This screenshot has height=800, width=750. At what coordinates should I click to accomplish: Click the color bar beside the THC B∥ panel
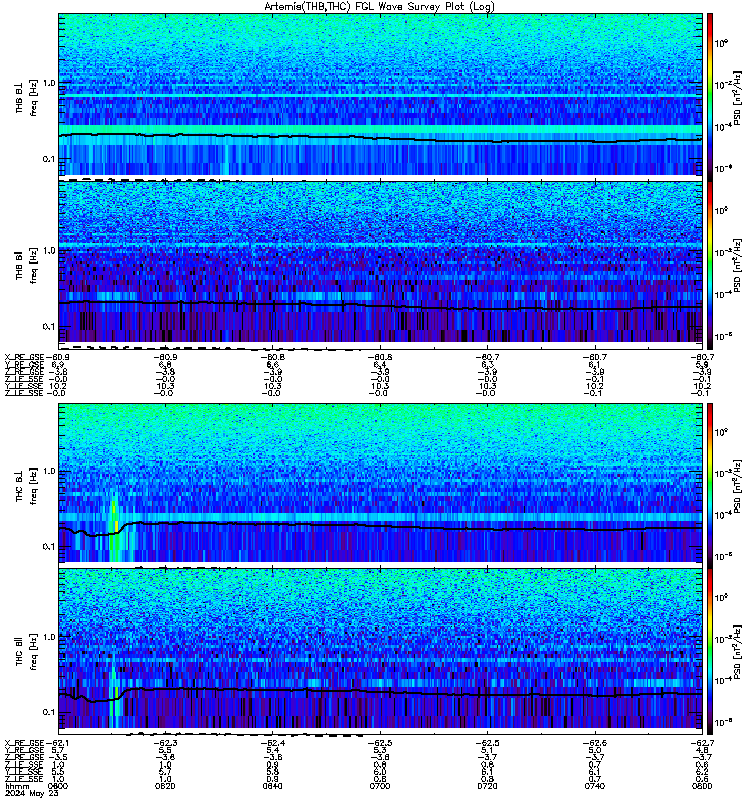tap(710, 651)
